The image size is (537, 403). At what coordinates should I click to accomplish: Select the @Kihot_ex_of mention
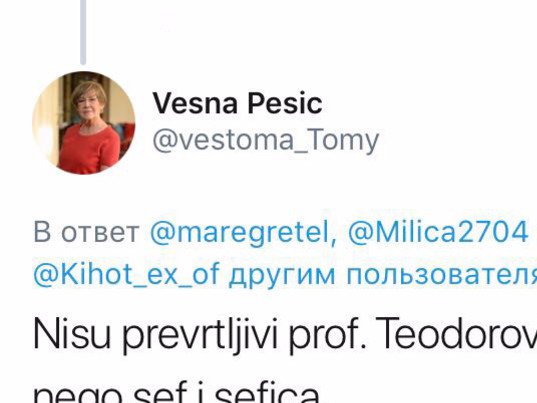coord(126,275)
